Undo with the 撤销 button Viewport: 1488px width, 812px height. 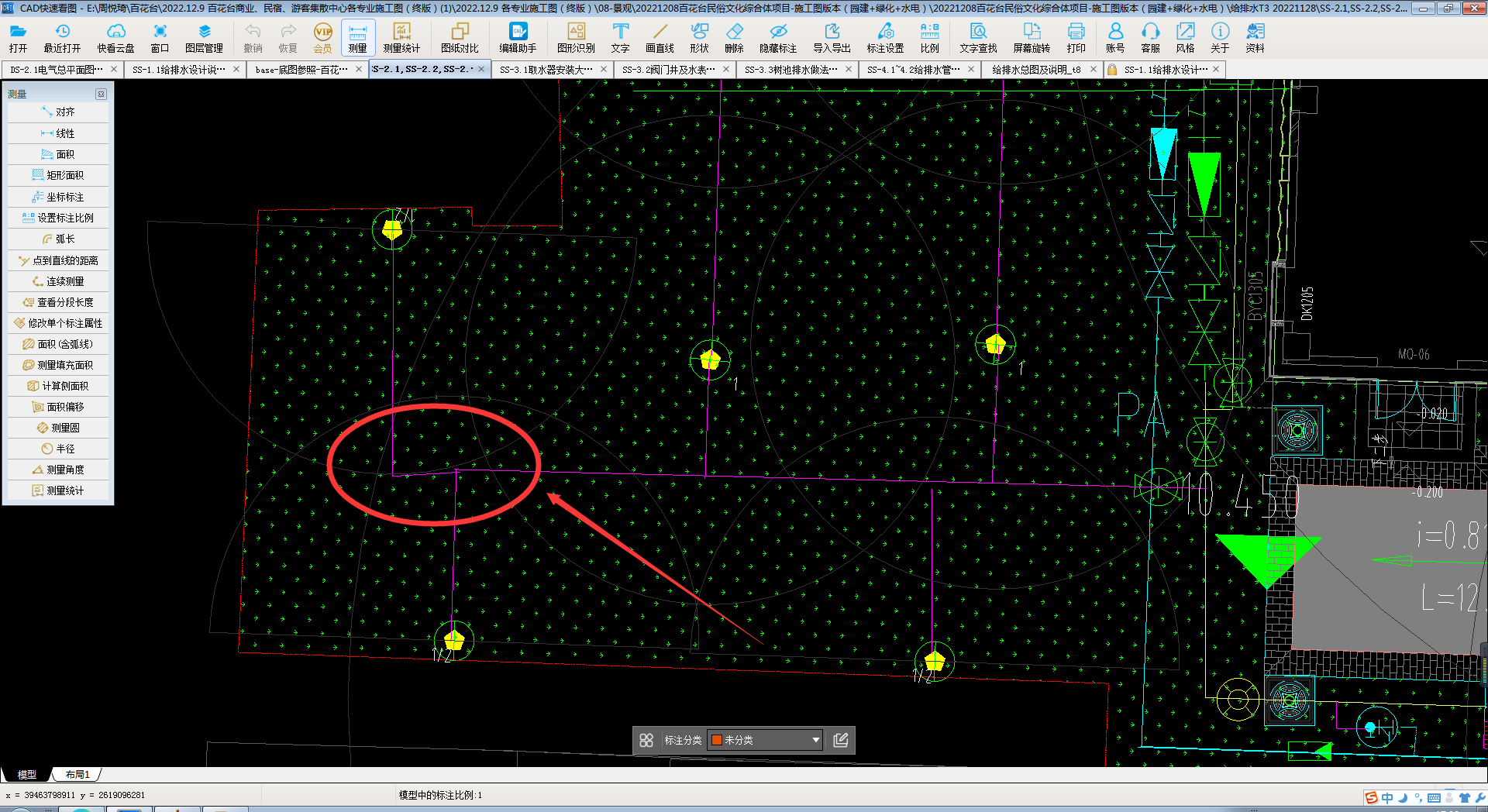coord(253,38)
